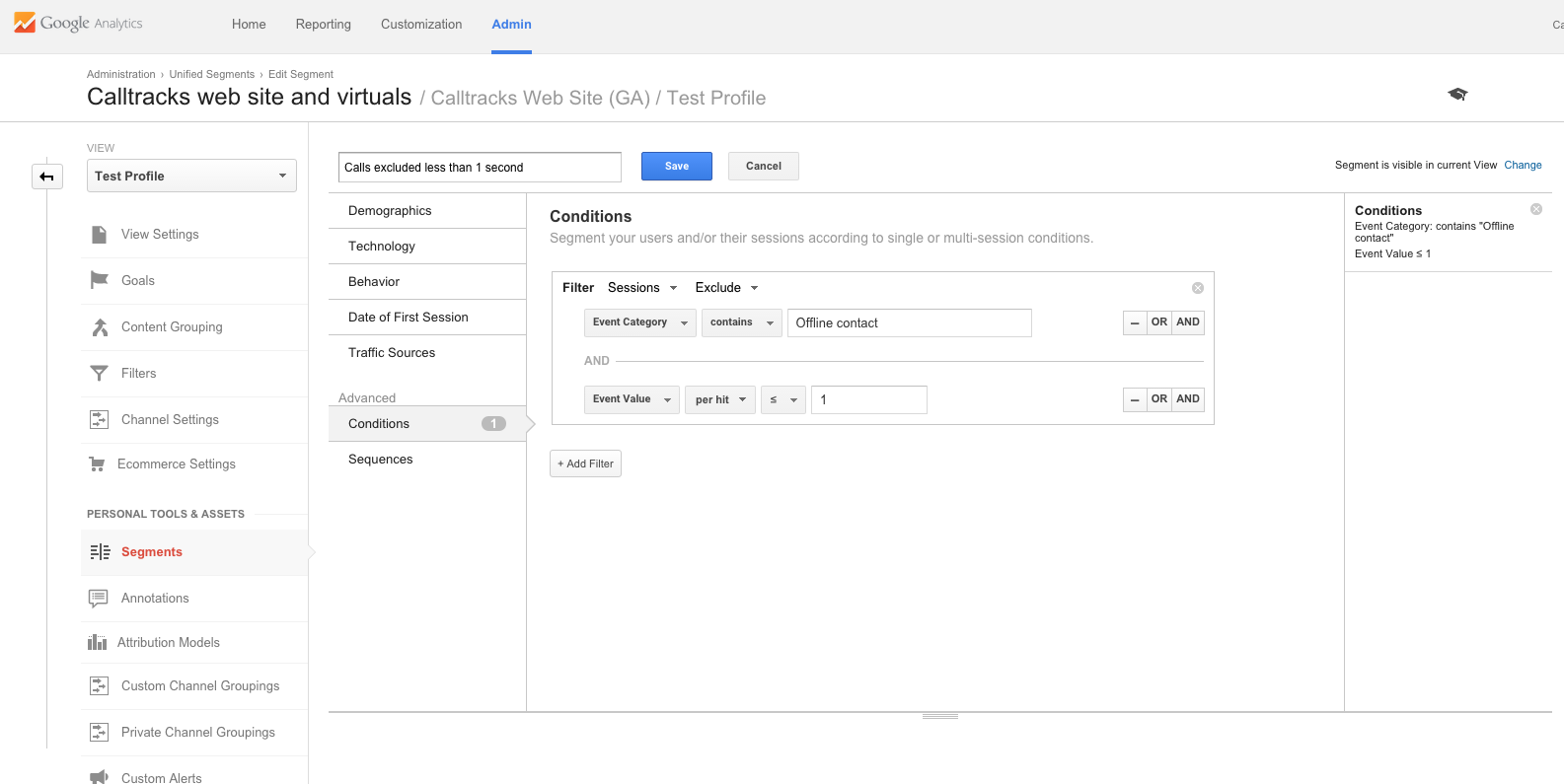The width and height of the screenshot is (1564, 784).
Task: Click the Event Value number field
Action: [x=869, y=399]
